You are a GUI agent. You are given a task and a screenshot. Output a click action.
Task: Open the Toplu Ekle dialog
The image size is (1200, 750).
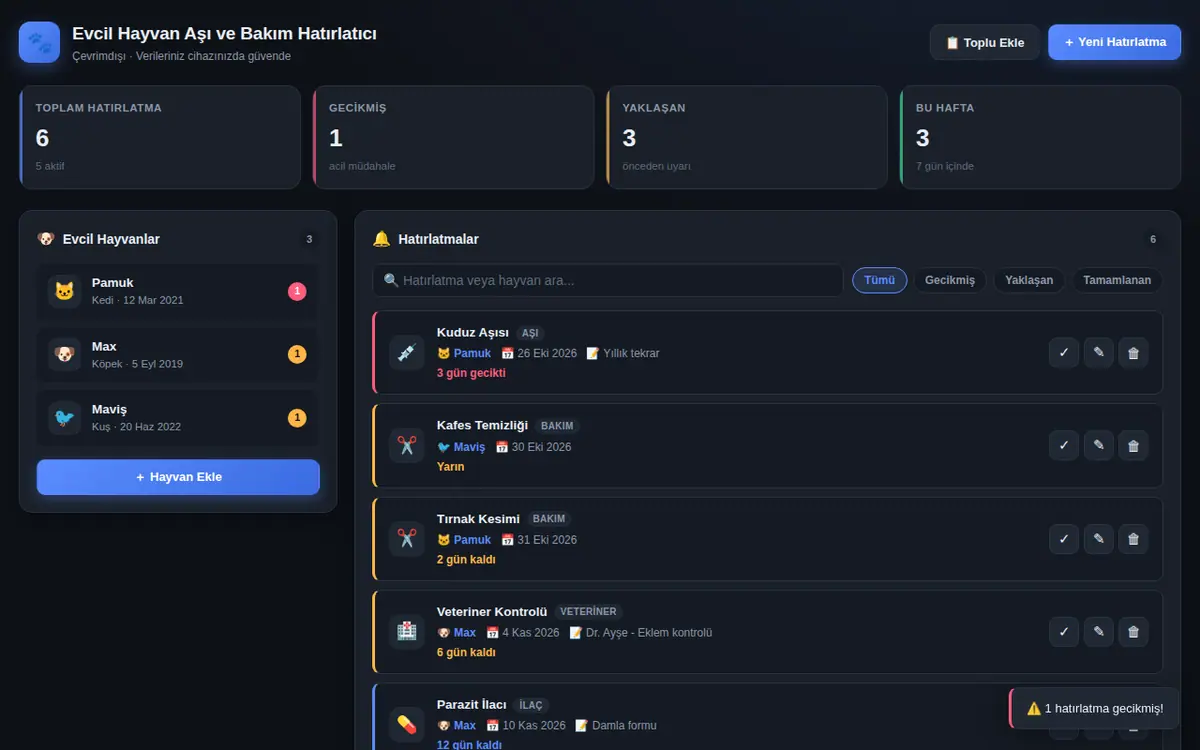coord(985,43)
